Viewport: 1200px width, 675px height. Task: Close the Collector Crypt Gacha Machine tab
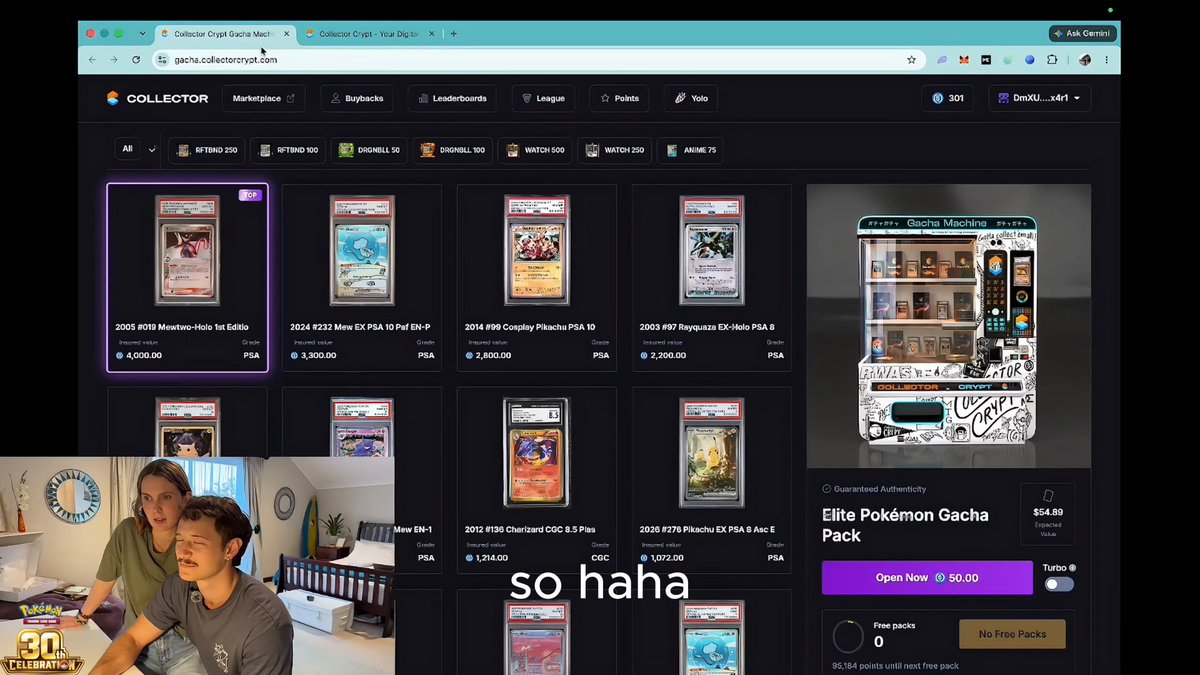click(x=287, y=34)
